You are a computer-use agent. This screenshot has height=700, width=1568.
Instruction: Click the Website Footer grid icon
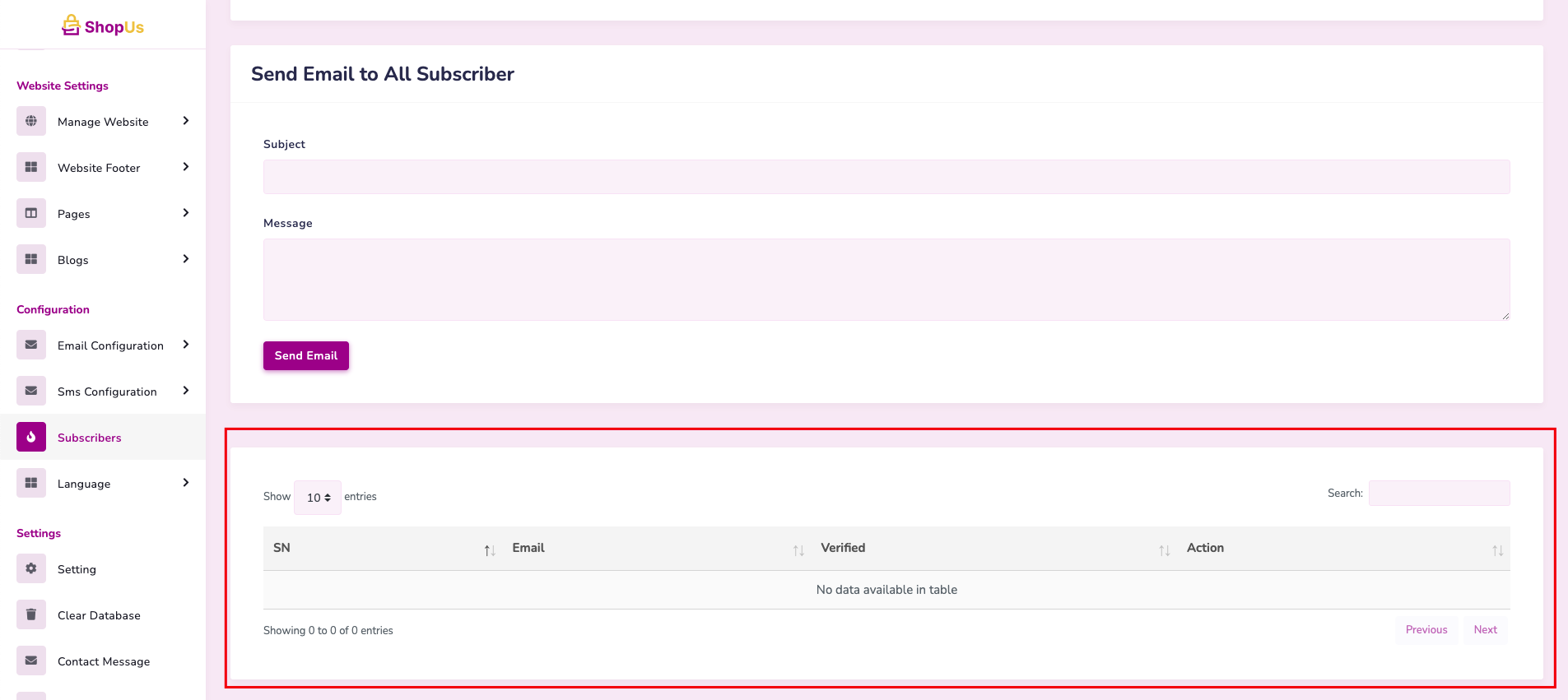pyautogui.click(x=31, y=167)
